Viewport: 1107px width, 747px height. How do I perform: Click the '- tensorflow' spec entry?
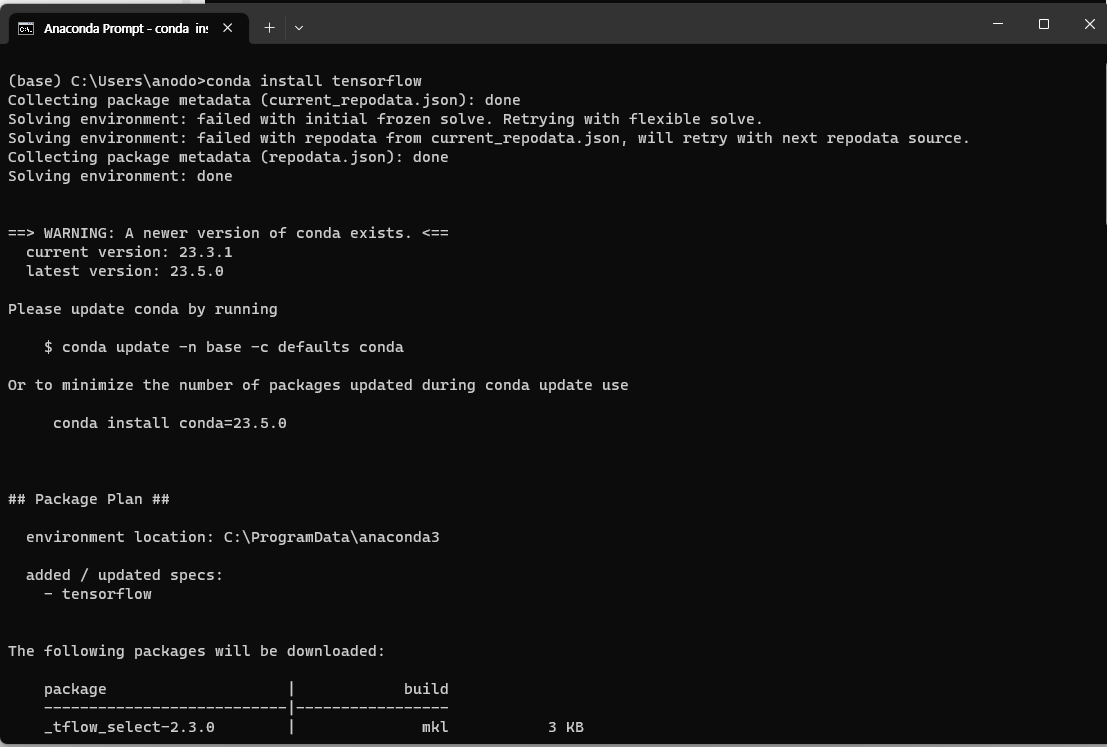pyautogui.click(x=98, y=594)
